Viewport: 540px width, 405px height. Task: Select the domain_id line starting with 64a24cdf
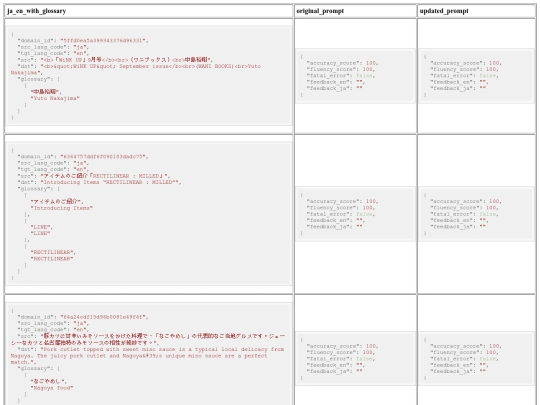click(x=83, y=317)
